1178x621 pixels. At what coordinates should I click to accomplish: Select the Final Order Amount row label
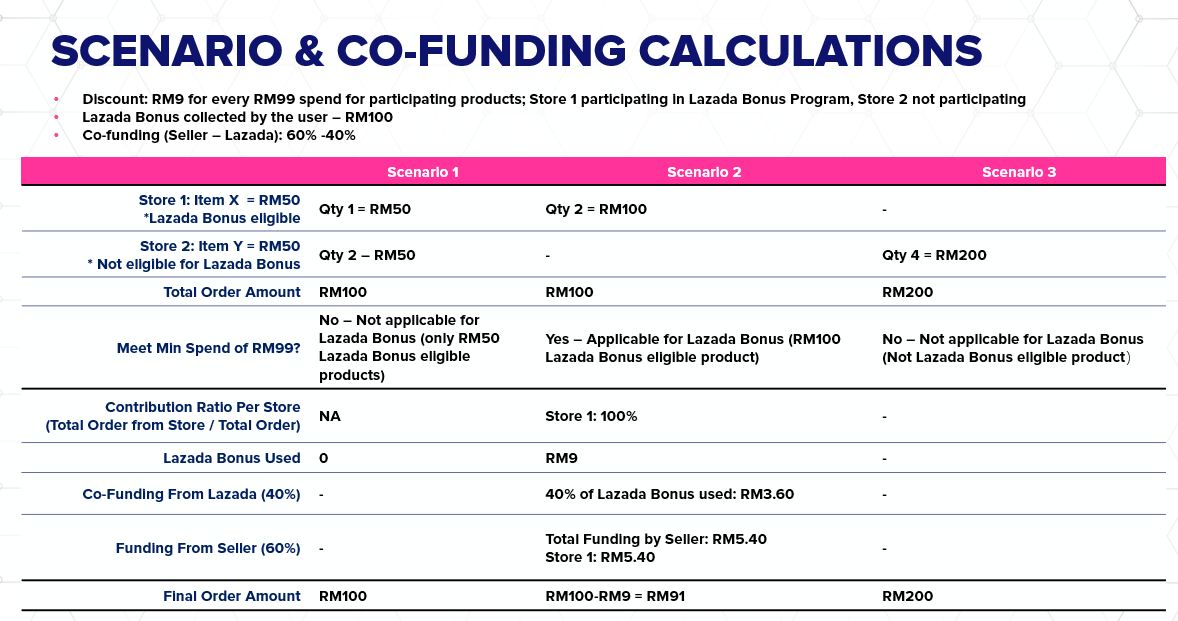coord(231,596)
